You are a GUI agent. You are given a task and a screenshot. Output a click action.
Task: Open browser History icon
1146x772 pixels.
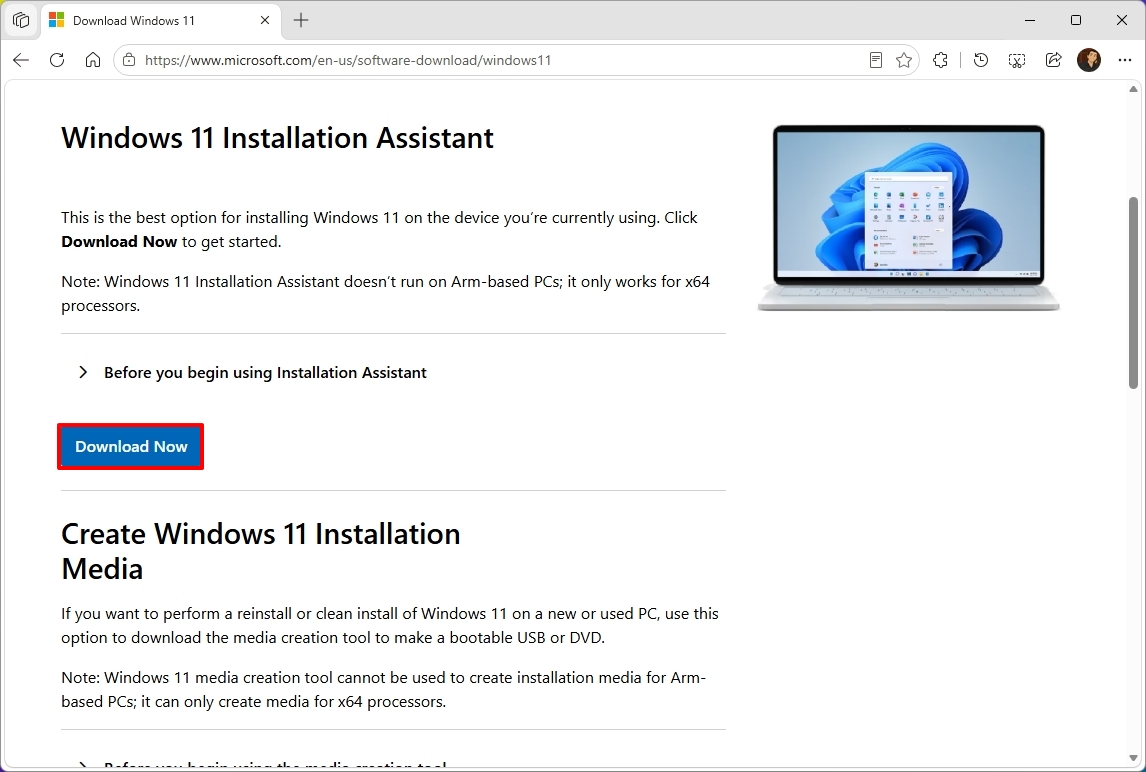[981, 60]
